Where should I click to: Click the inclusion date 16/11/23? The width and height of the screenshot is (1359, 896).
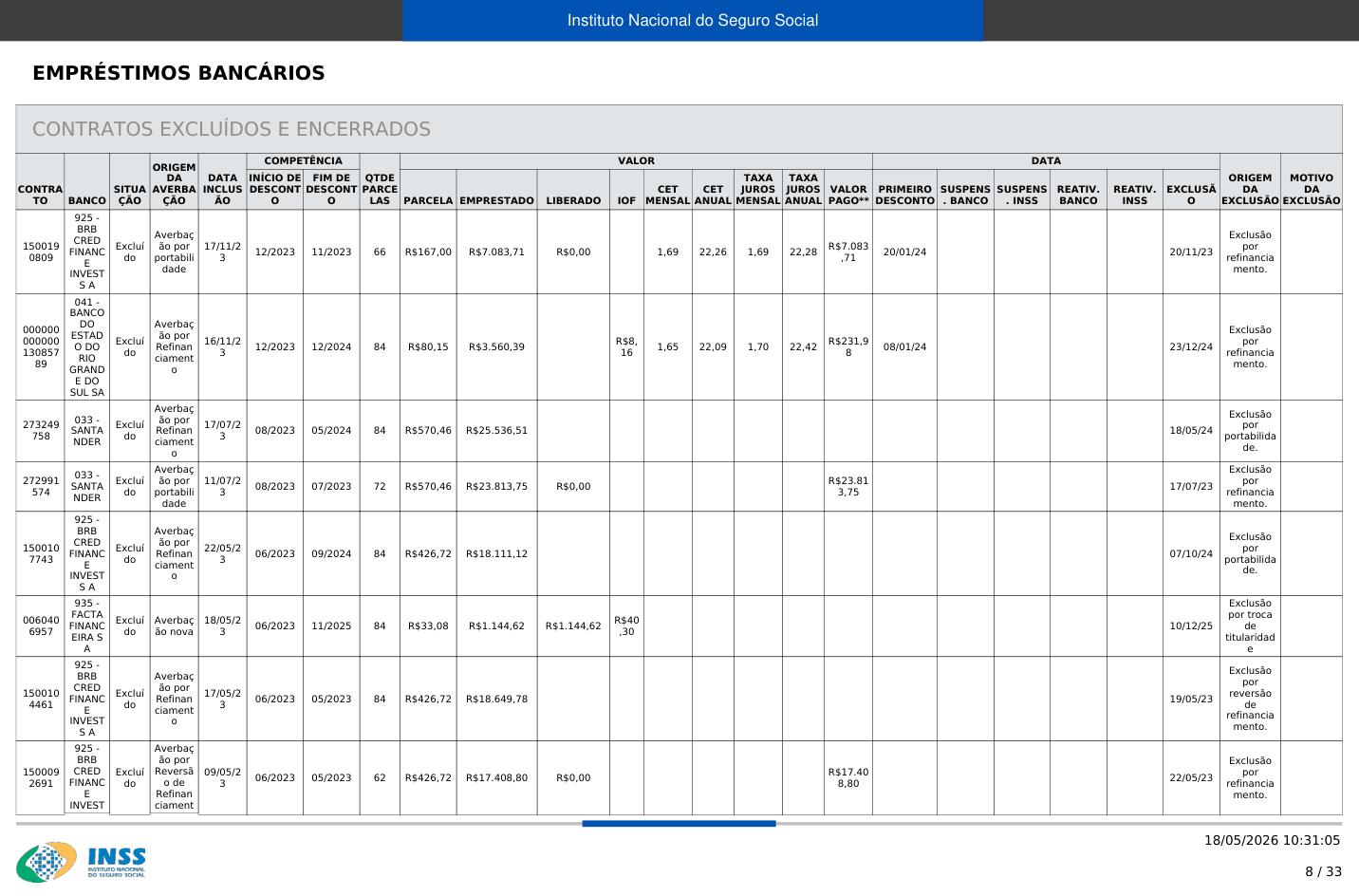click(222, 346)
